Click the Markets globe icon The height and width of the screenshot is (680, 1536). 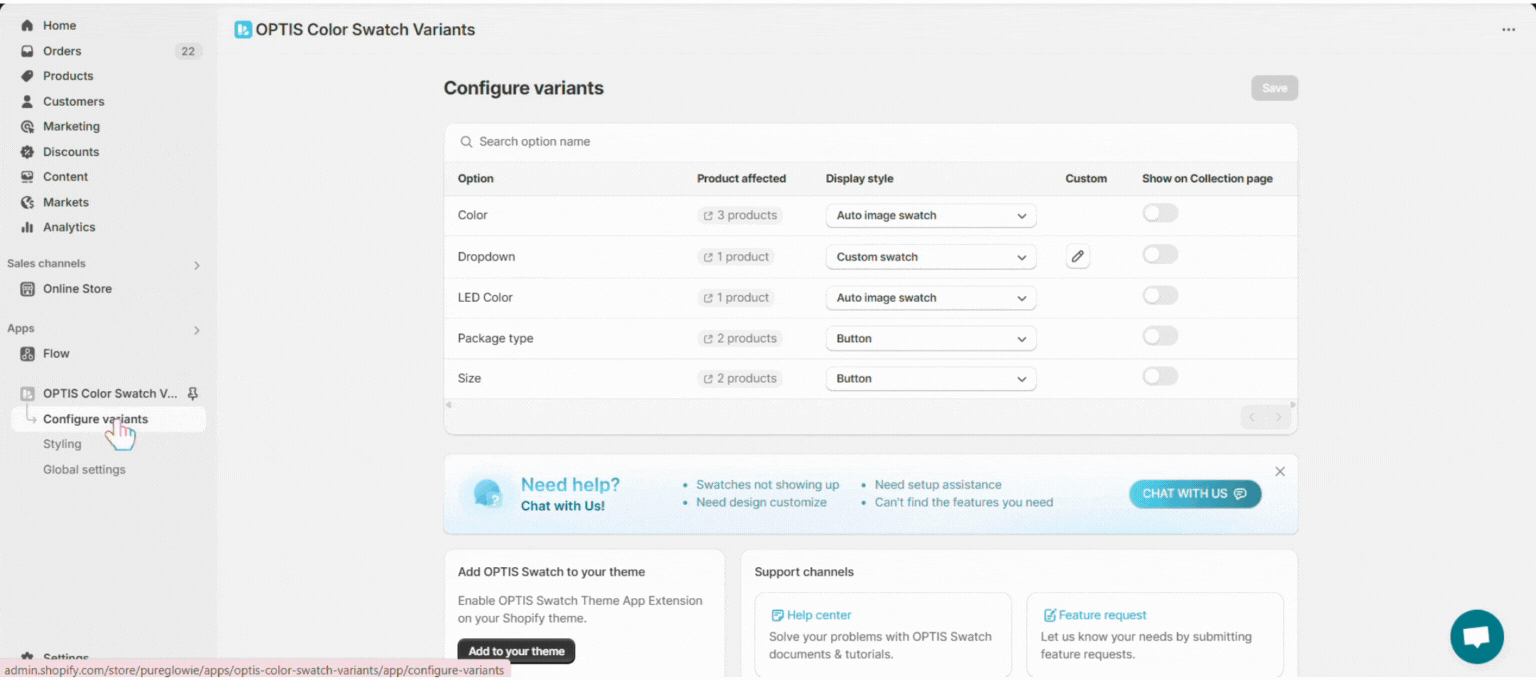[x=28, y=202]
